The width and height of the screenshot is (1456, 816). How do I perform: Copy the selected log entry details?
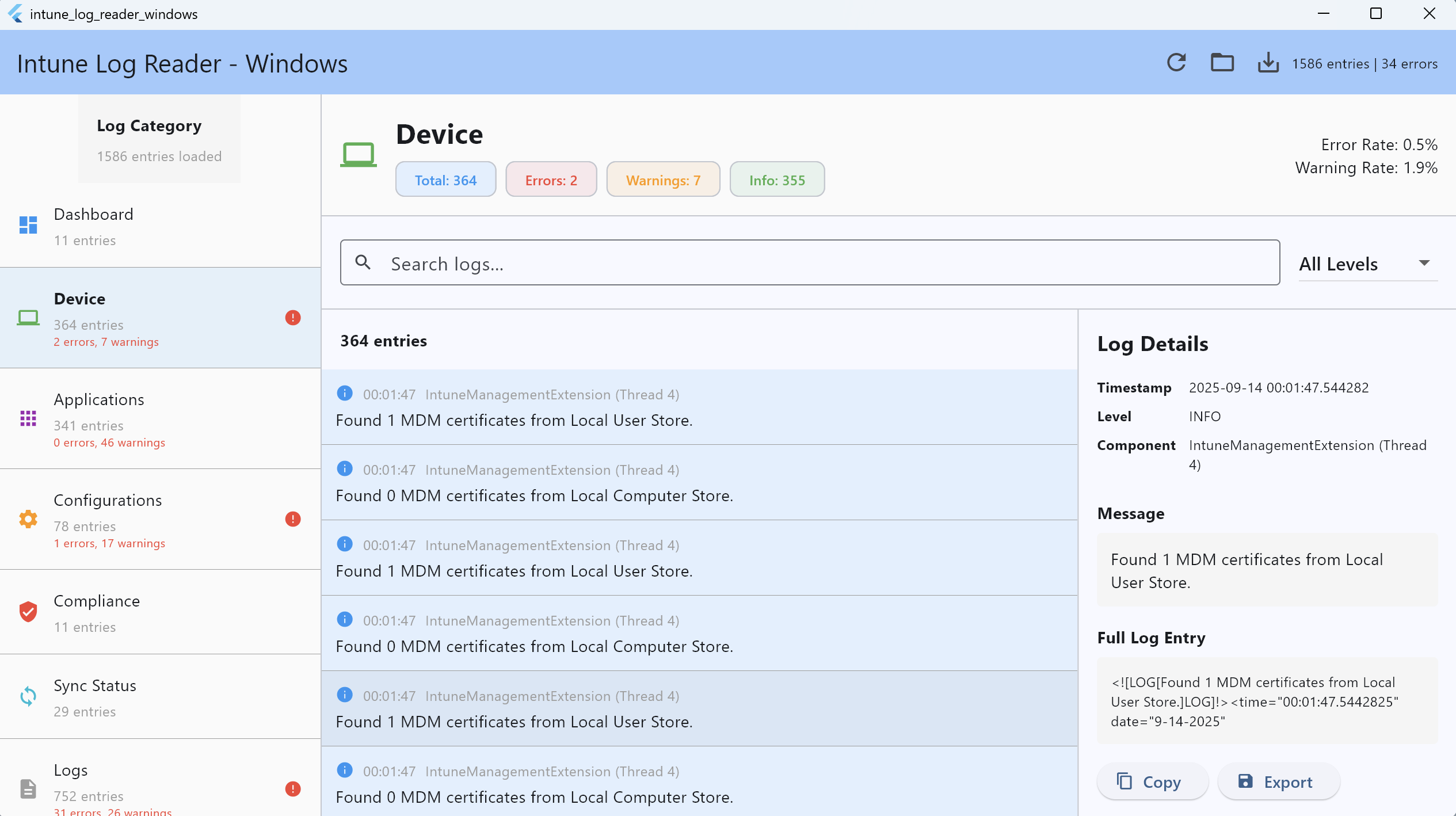tap(1152, 781)
